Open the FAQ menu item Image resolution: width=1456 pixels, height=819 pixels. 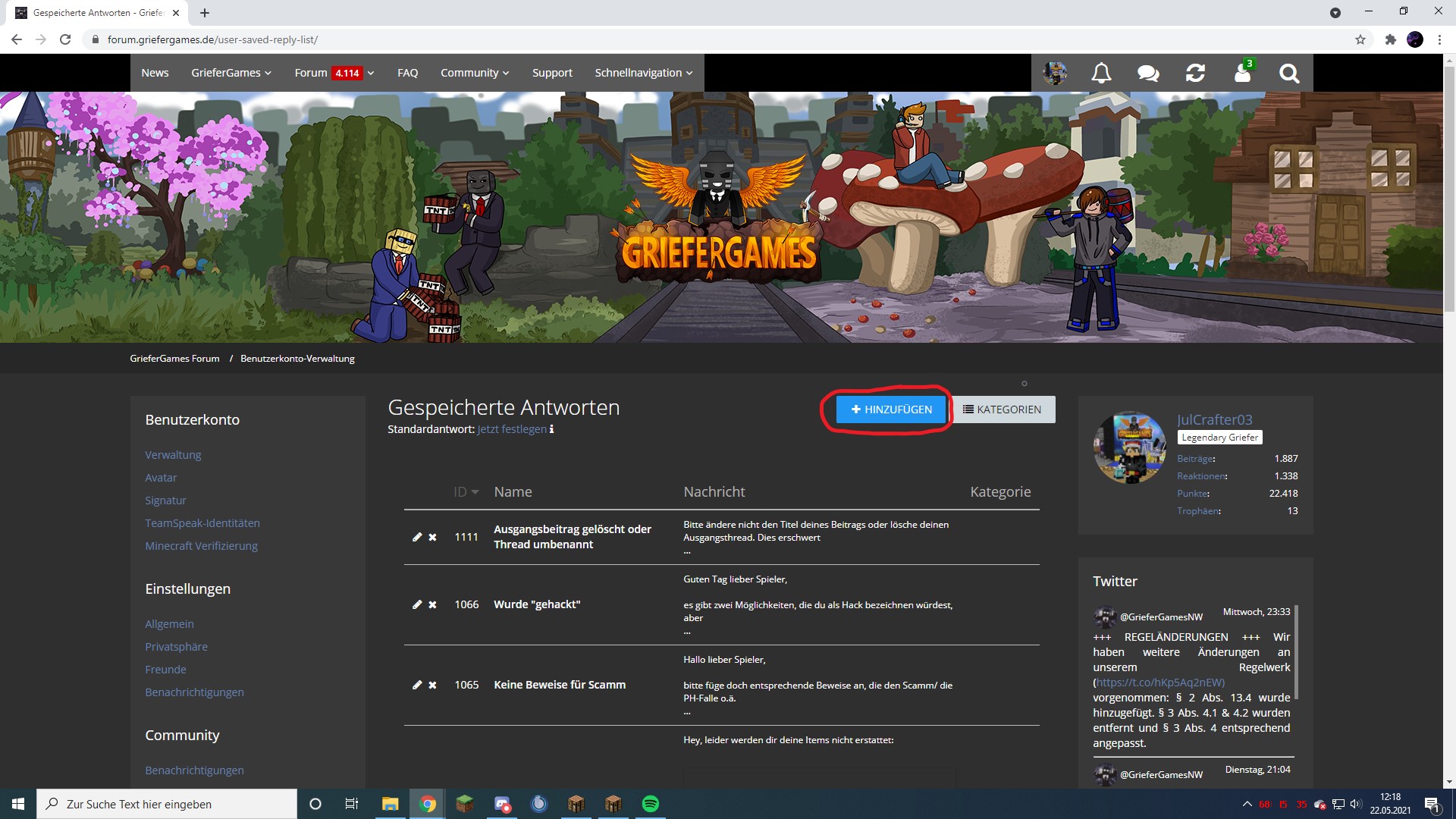click(x=407, y=73)
